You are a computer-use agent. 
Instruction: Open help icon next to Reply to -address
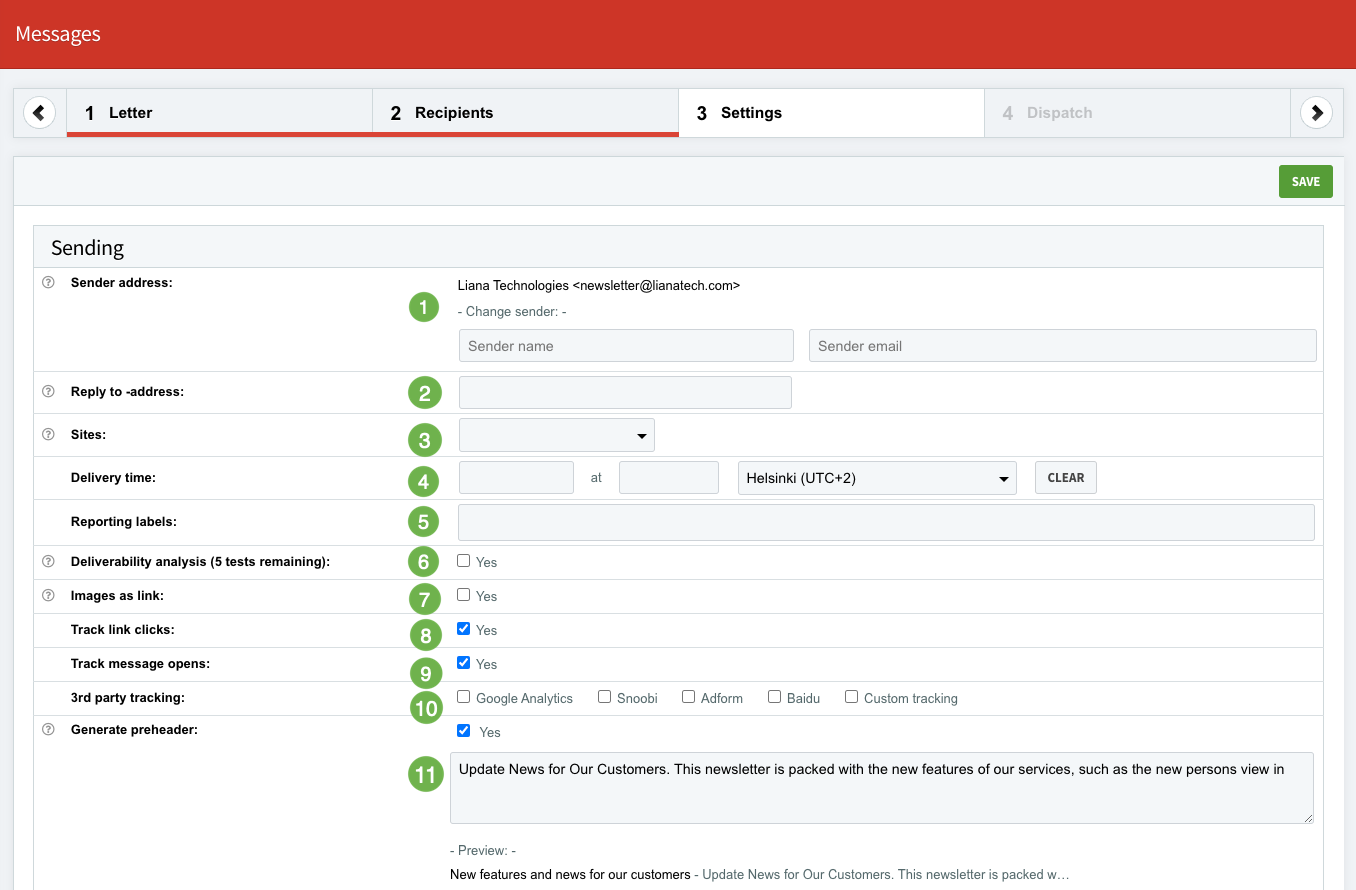pyautogui.click(x=48, y=392)
